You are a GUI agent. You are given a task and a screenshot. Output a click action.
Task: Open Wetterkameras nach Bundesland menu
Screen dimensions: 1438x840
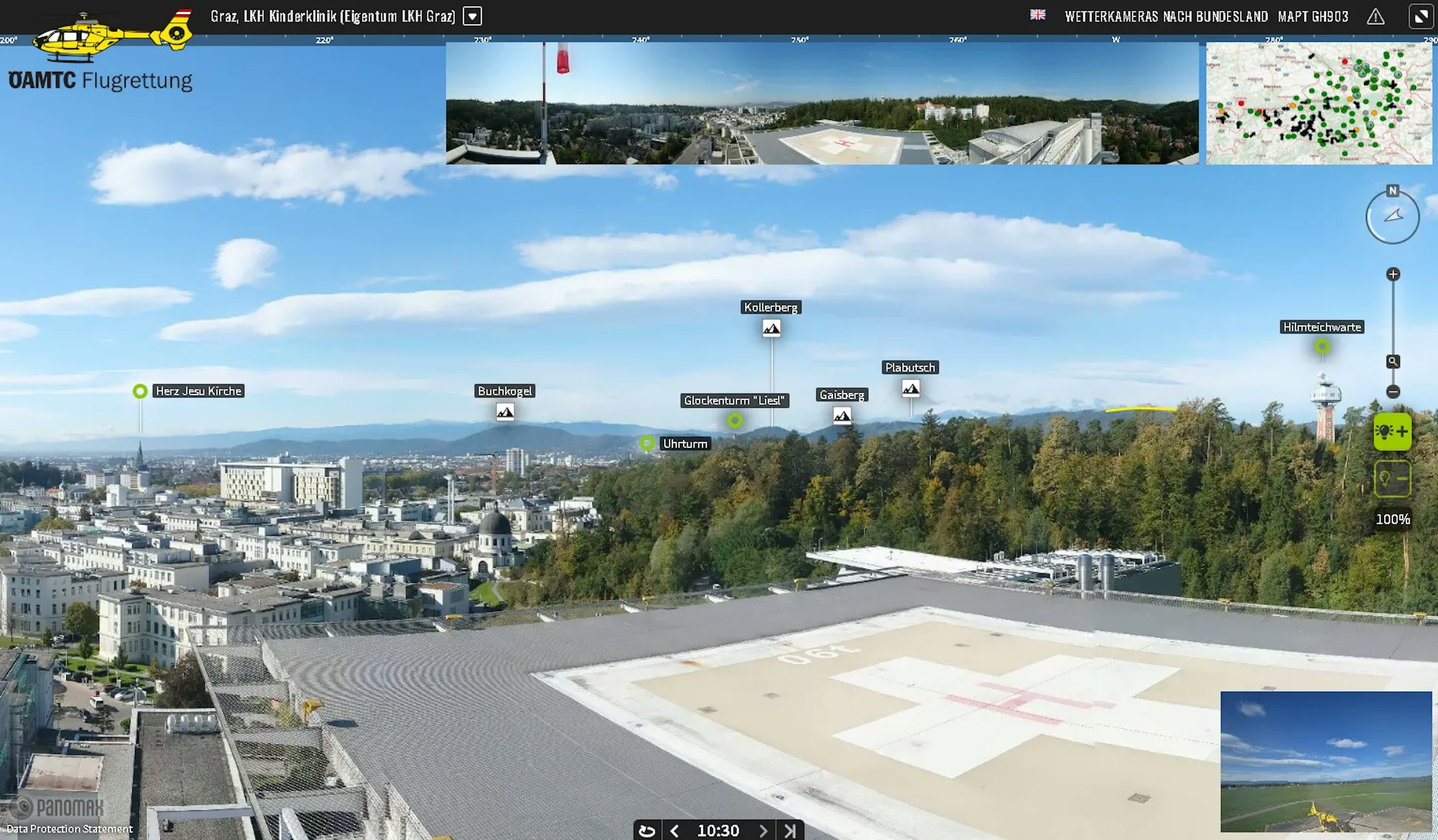pos(1166,16)
